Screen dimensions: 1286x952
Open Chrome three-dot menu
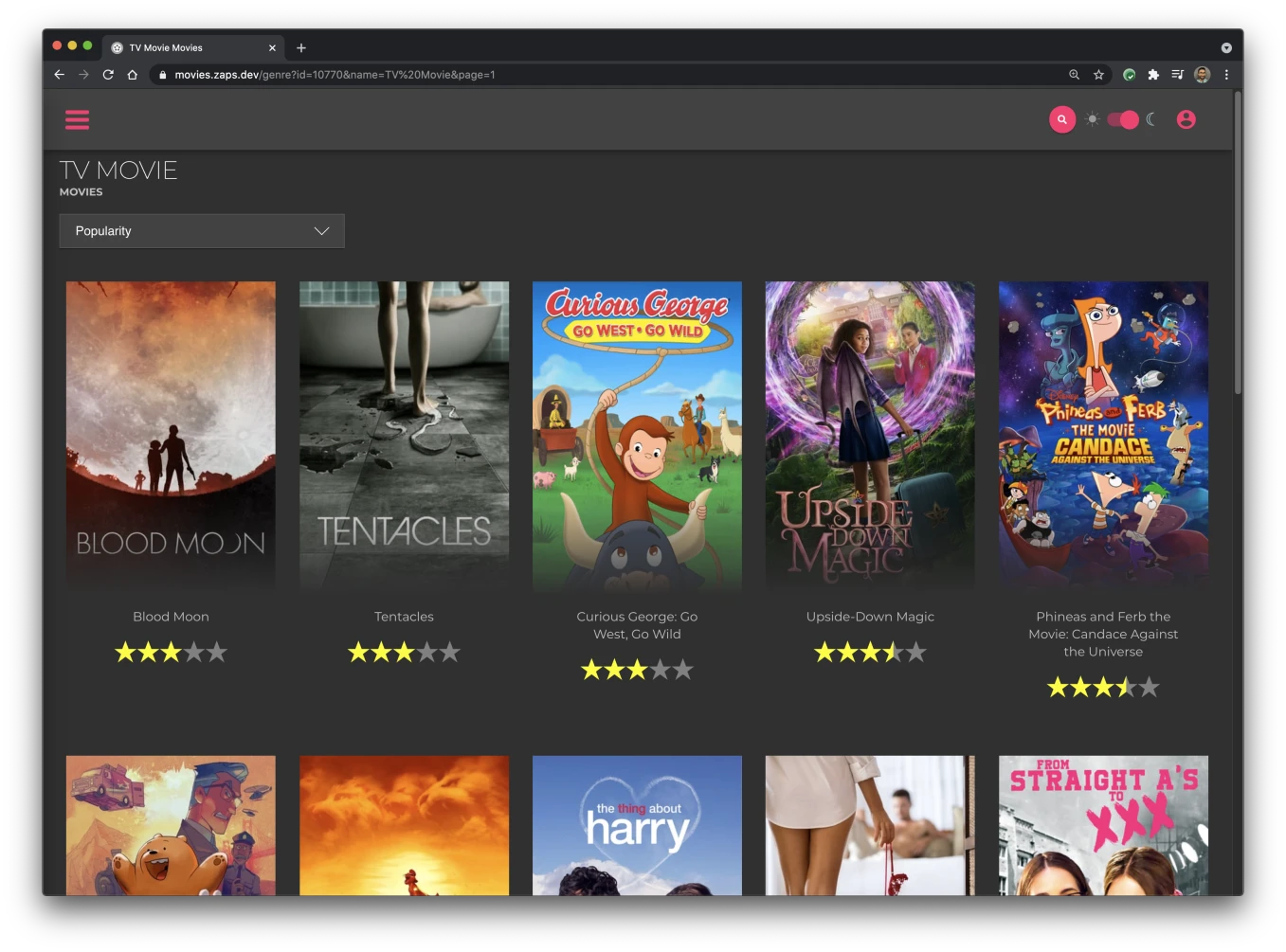point(1226,75)
